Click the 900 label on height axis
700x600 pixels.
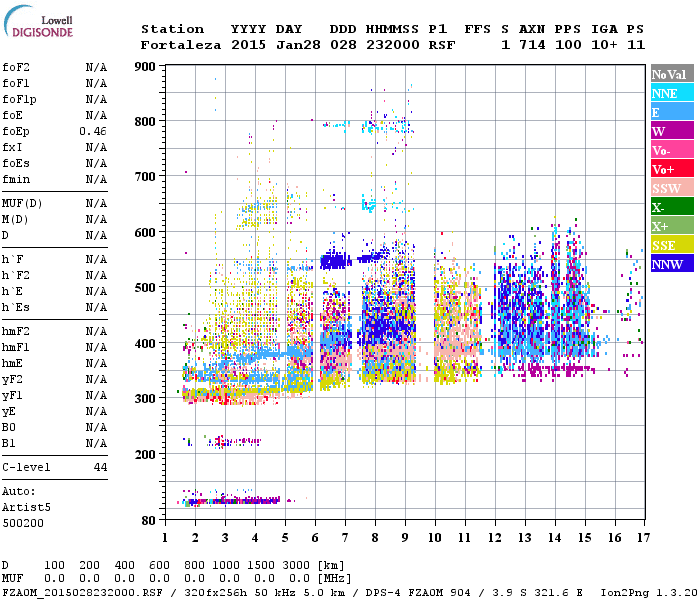[x=147, y=67]
